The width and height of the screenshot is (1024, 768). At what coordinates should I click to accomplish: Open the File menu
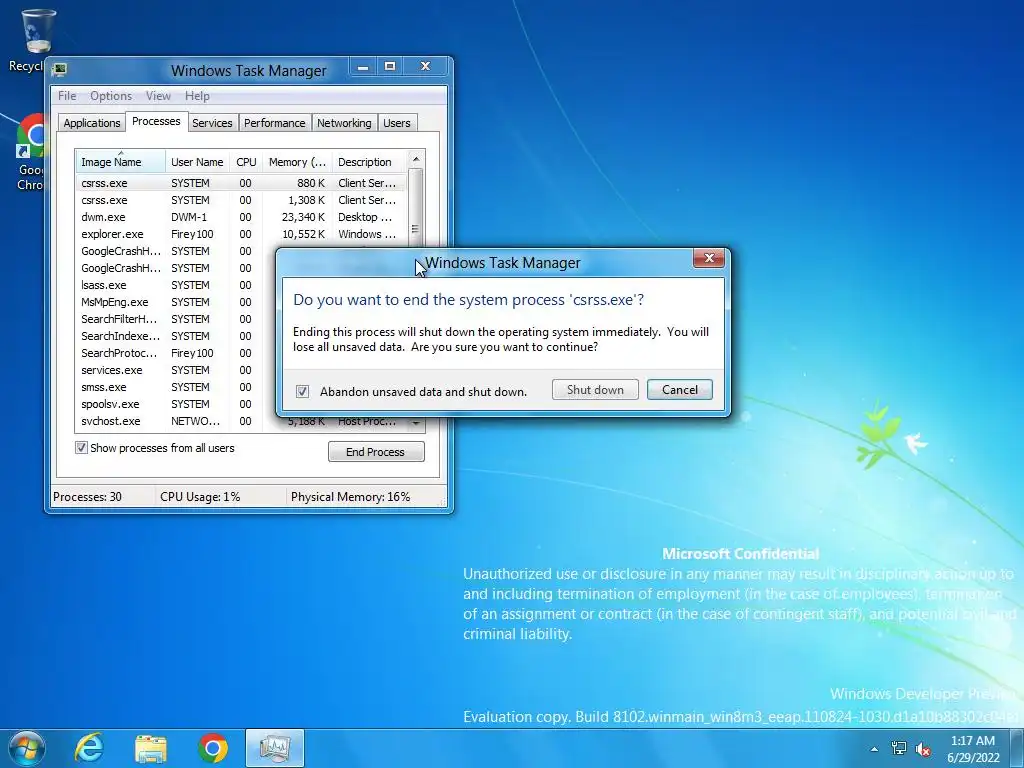67,96
